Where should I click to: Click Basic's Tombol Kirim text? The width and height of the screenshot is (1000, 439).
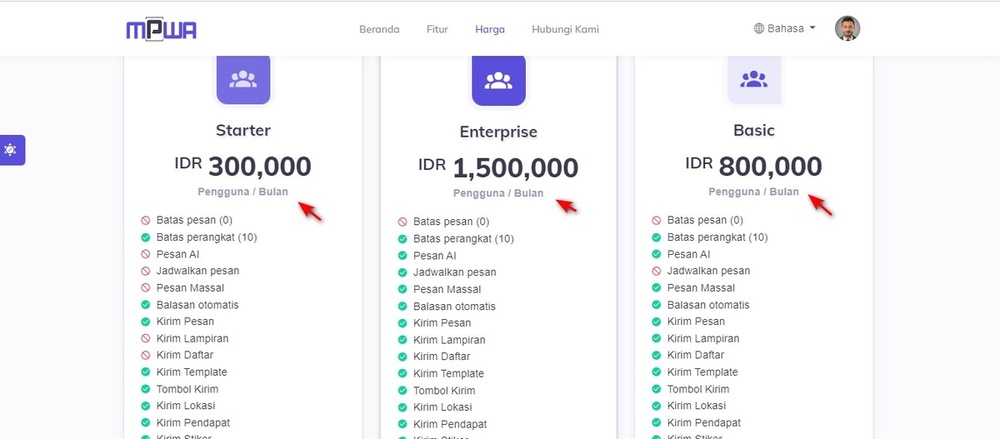(698, 389)
